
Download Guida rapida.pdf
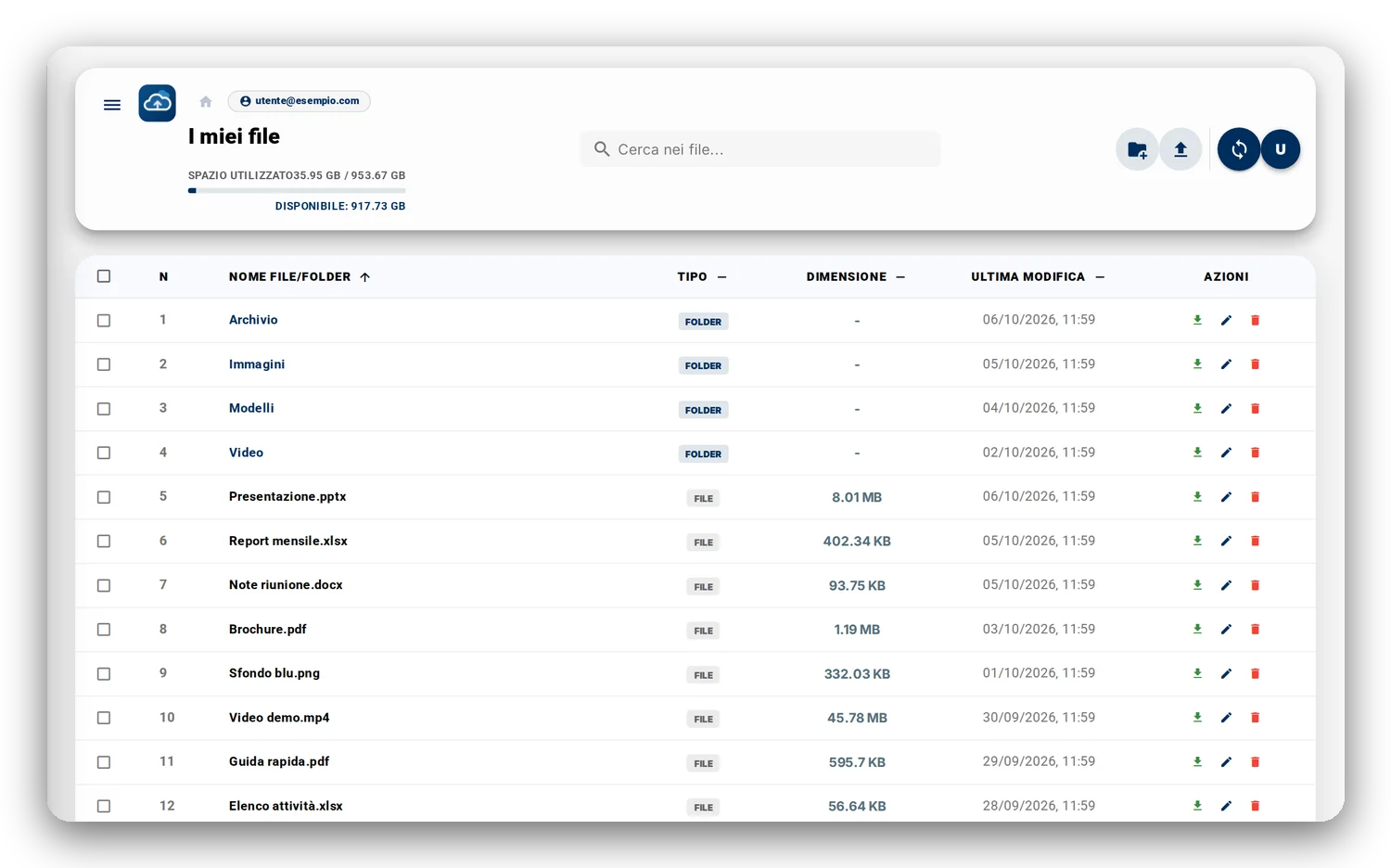[x=1197, y=762]
